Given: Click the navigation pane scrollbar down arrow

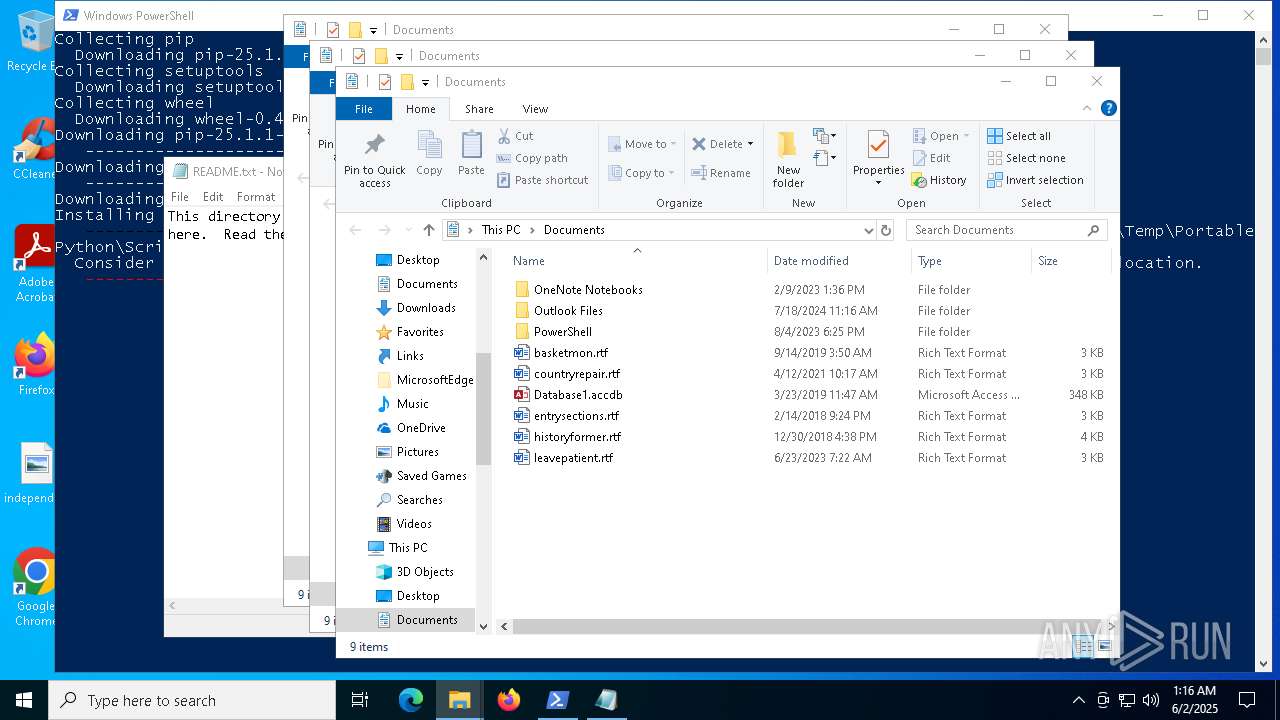Looking at the screenshot, I should pos(484,627).
